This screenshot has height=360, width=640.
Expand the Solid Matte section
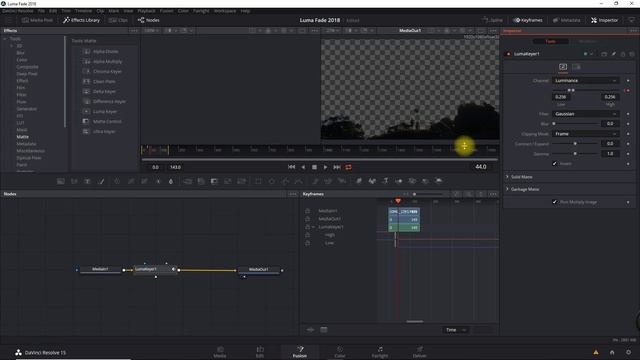click(507, 177)
